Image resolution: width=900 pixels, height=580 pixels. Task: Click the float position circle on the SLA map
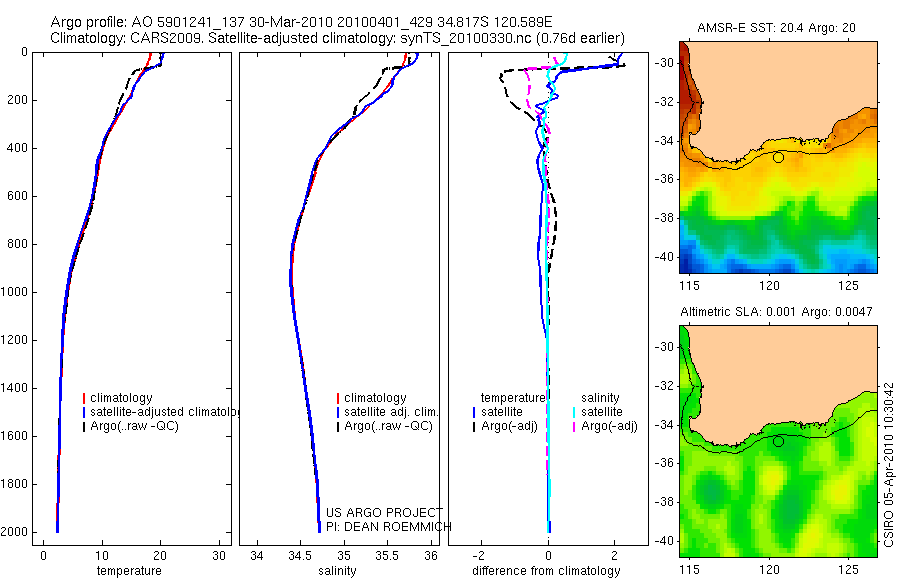click(778, 442)
